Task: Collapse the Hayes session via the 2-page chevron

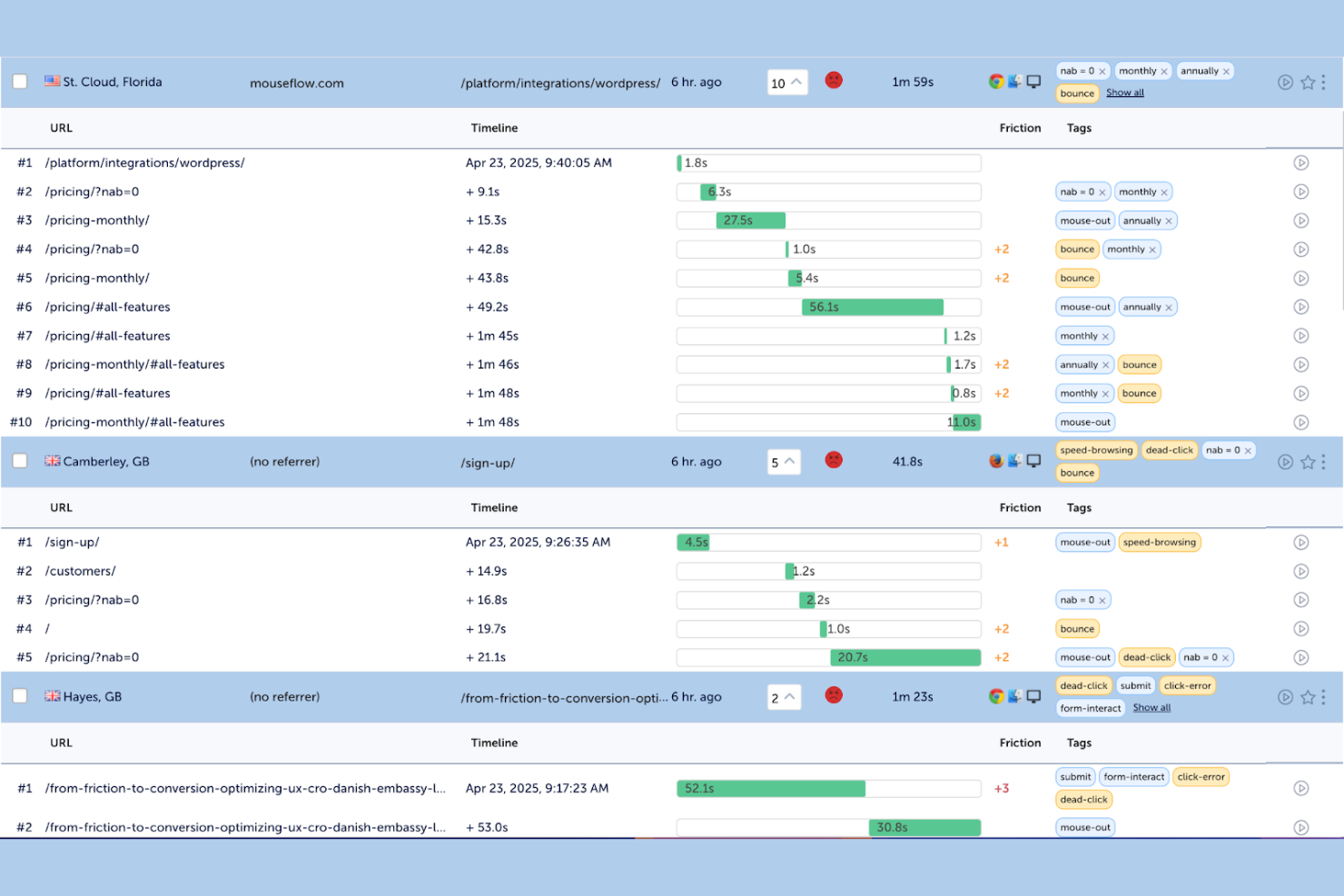Action: [x=785, y=696]
